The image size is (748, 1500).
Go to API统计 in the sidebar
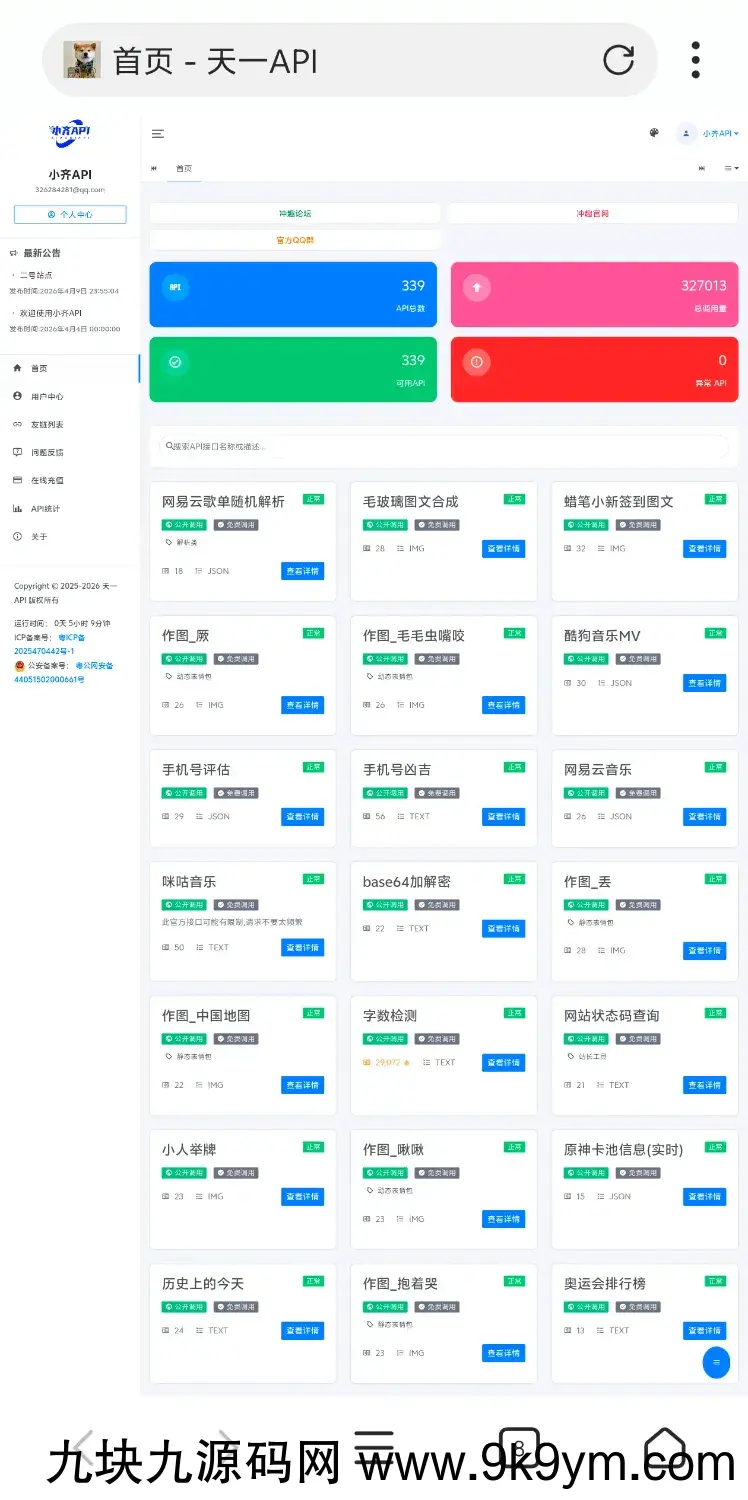coord(45,508)
